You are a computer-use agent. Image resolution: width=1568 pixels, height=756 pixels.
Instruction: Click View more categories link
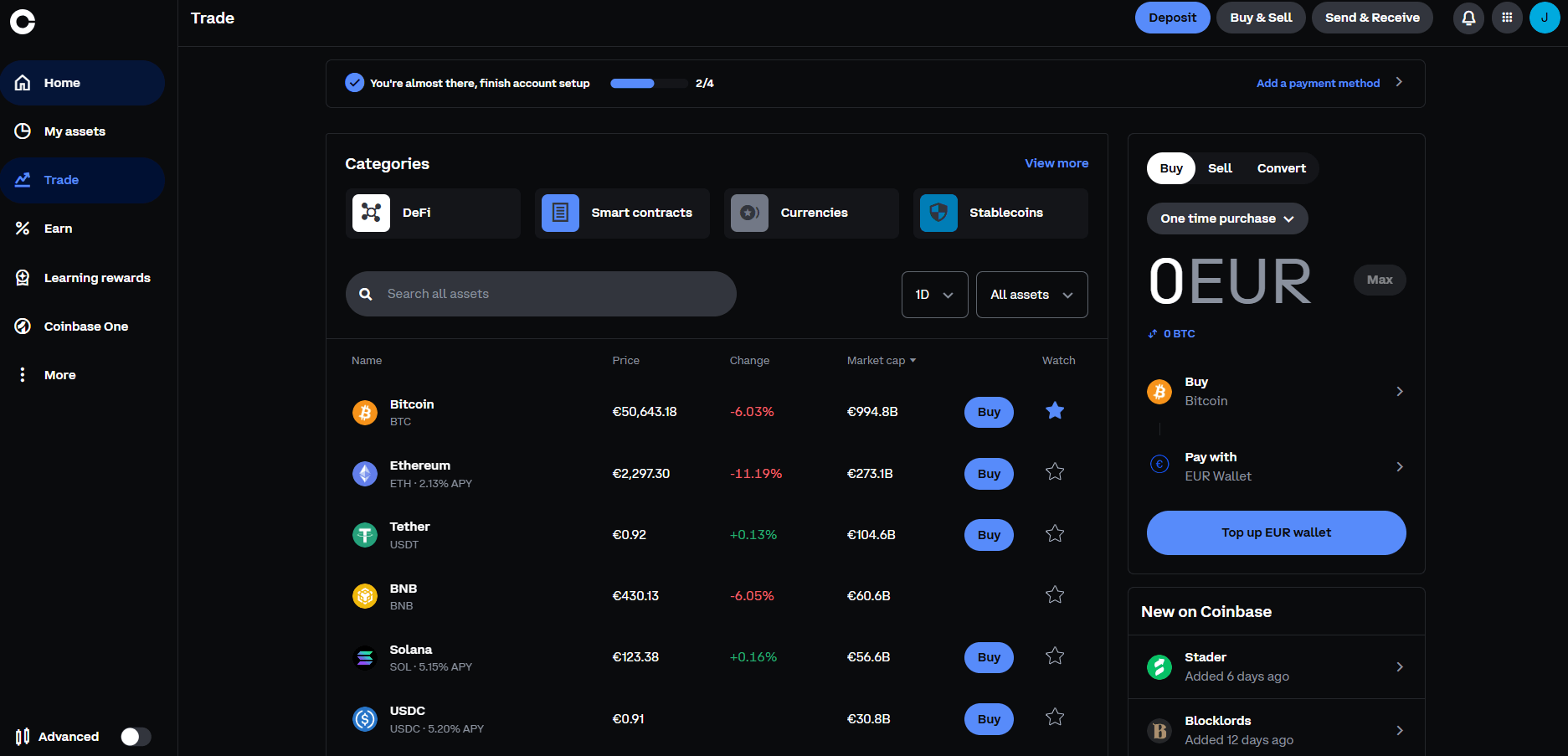(1056, 163)
